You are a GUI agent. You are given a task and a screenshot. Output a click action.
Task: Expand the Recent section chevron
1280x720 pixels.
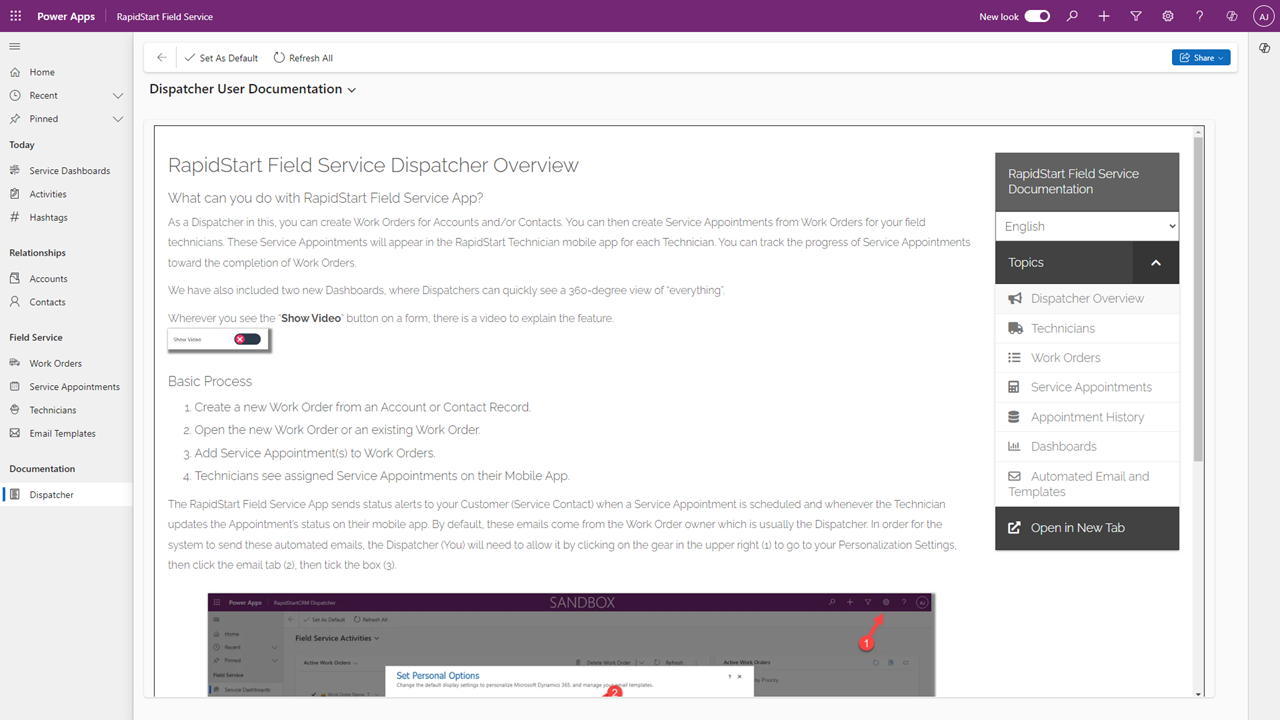[118, 96]
